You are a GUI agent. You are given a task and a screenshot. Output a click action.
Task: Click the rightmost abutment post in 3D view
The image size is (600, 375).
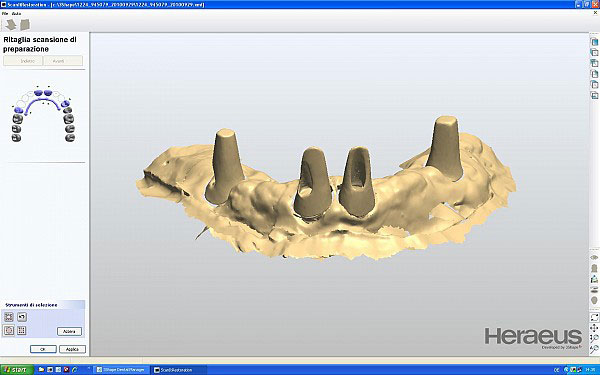pyautogui.click(x=445, y=147)
